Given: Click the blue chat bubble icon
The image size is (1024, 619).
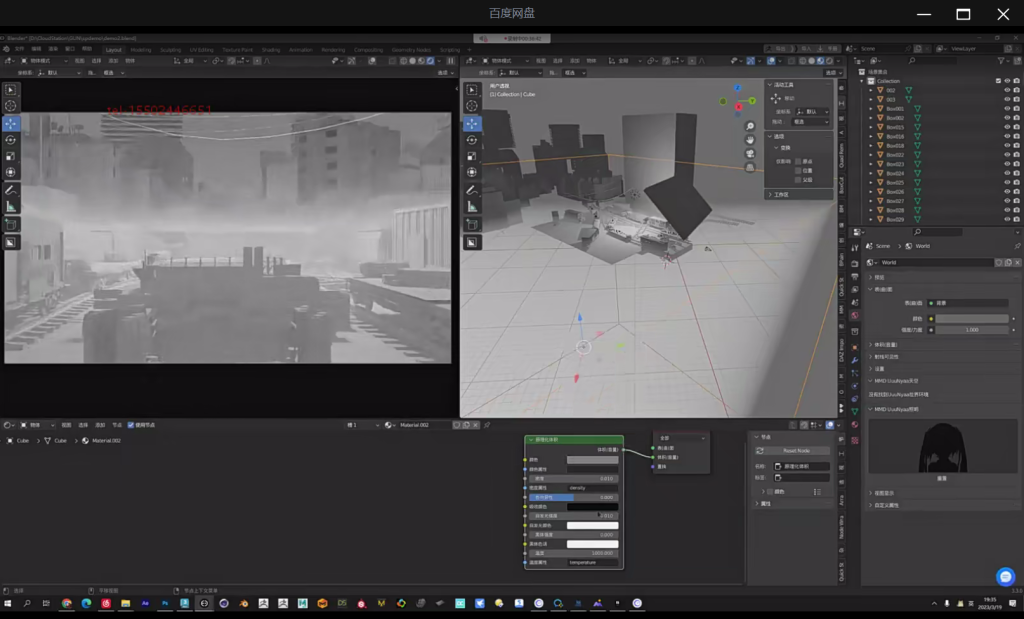Looking at the screenshot, I should coord(1006,576).
